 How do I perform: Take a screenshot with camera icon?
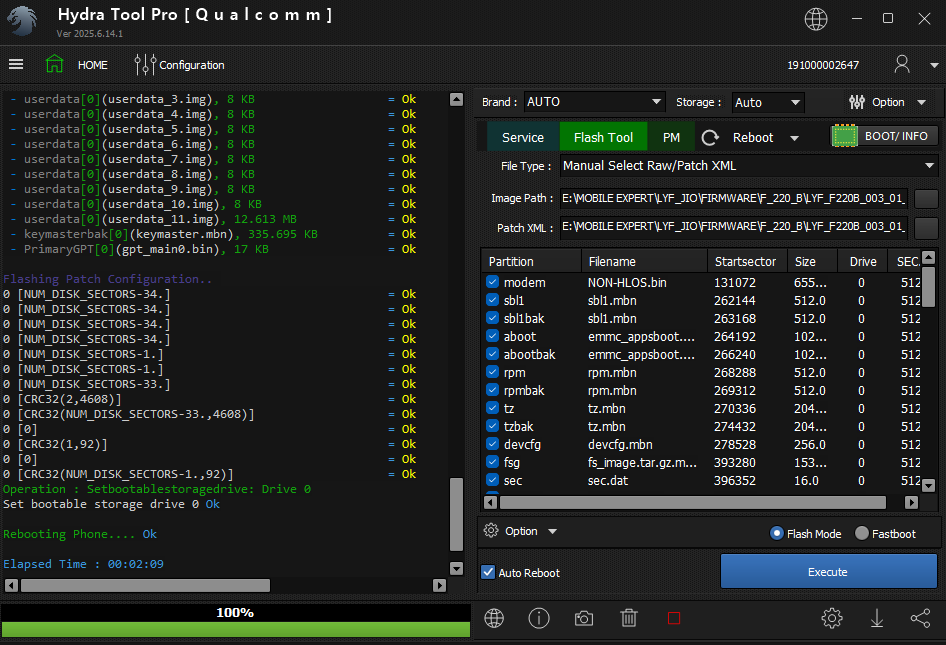[x=583, y=618]
